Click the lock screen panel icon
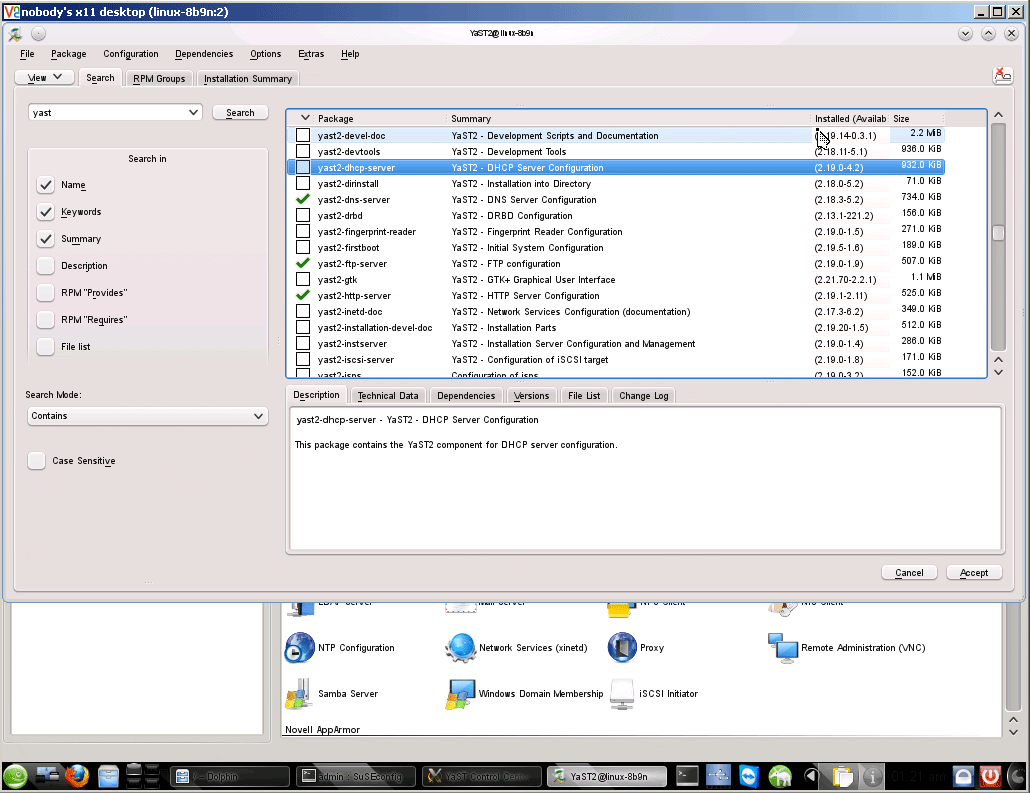The width and height of the screenshot is (1030, 793). pyautogui.click(x=963, y=777)
